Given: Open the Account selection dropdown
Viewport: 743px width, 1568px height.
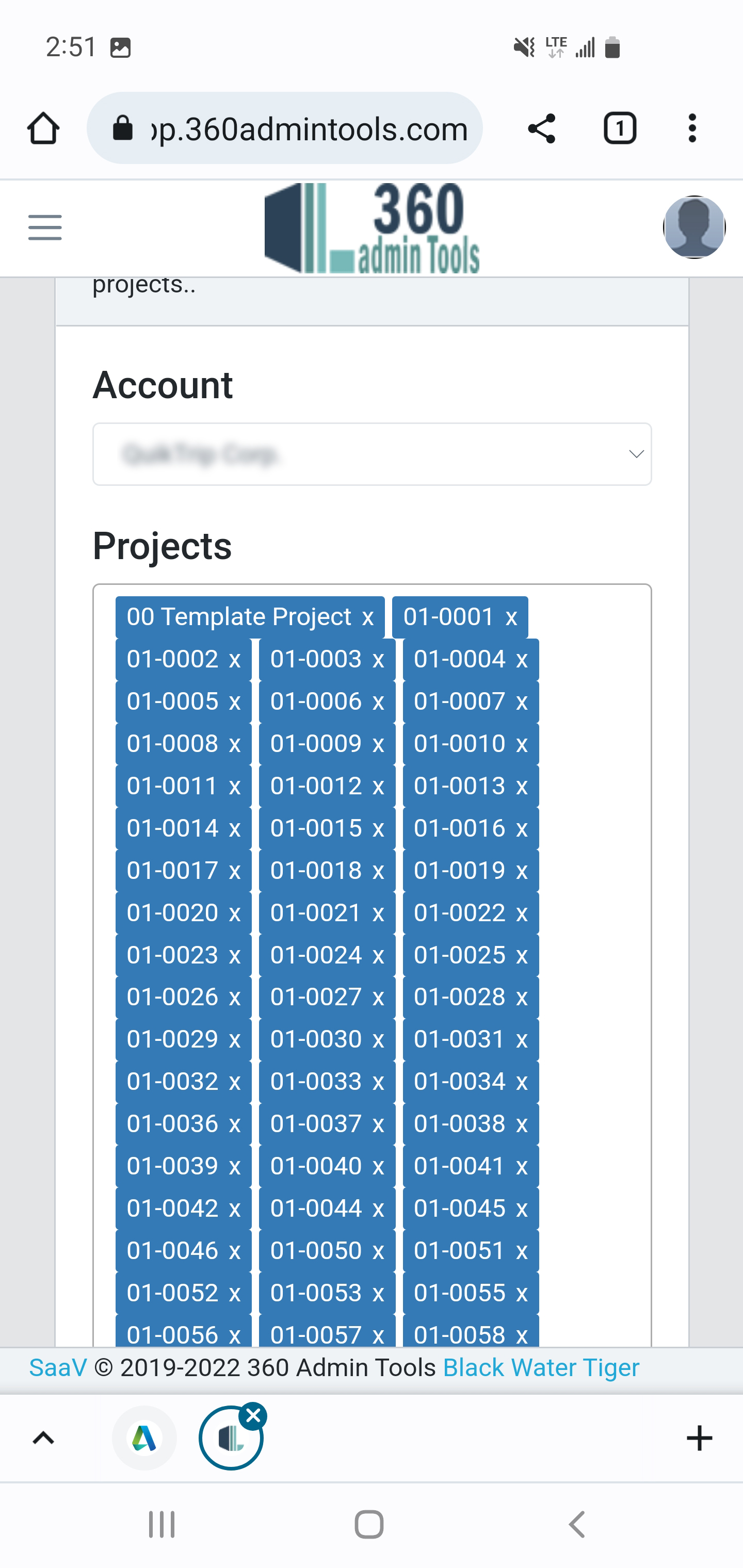Looking at the screenshot, I should pyautogui.click(x=372, y=454).
